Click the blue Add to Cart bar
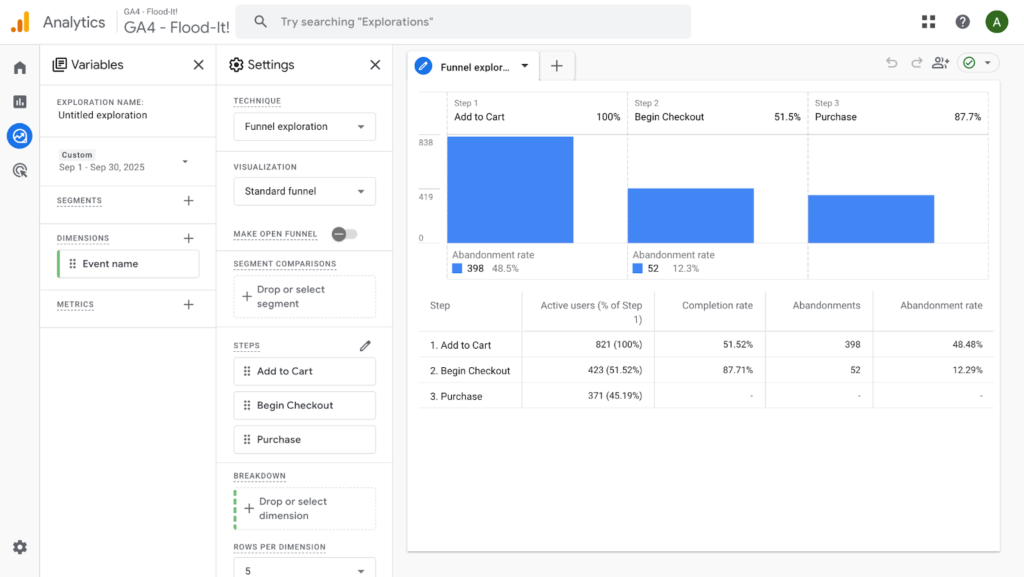 pyautogui.click(x=510, y=190)
